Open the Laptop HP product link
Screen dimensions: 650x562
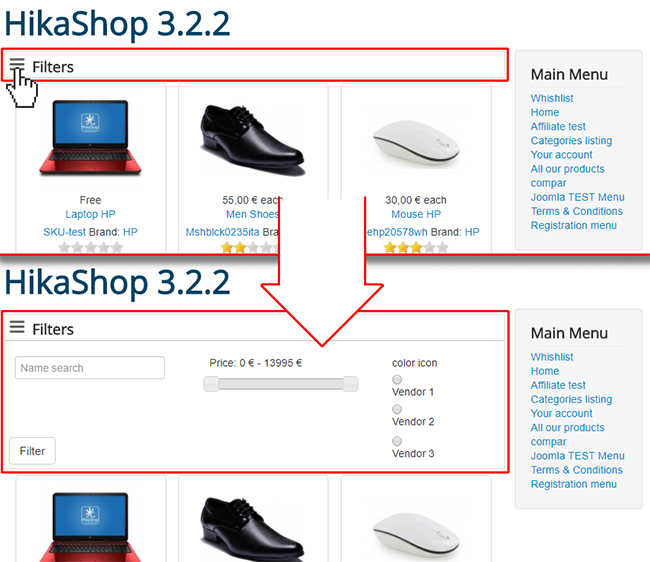pyautogui.click(x=90, y=214)
